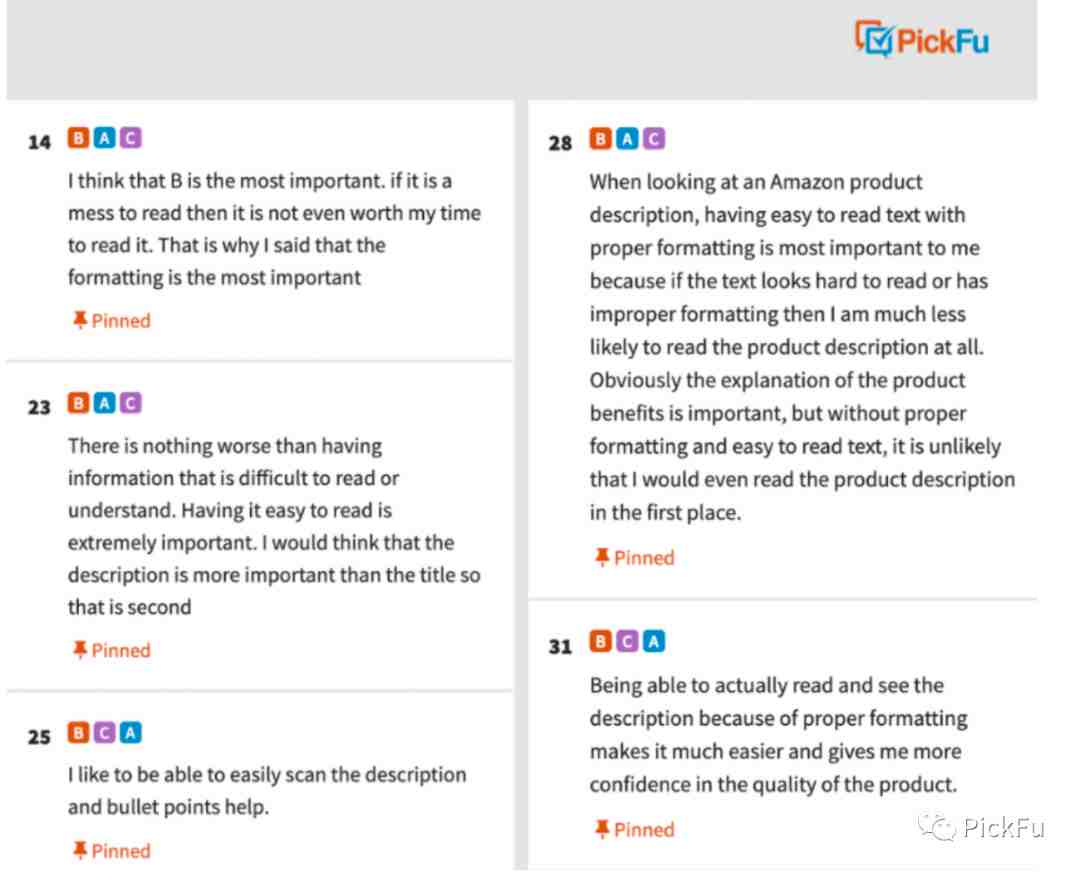
Task: Click the blue A badge on response 31
Action: click(654, 641)
